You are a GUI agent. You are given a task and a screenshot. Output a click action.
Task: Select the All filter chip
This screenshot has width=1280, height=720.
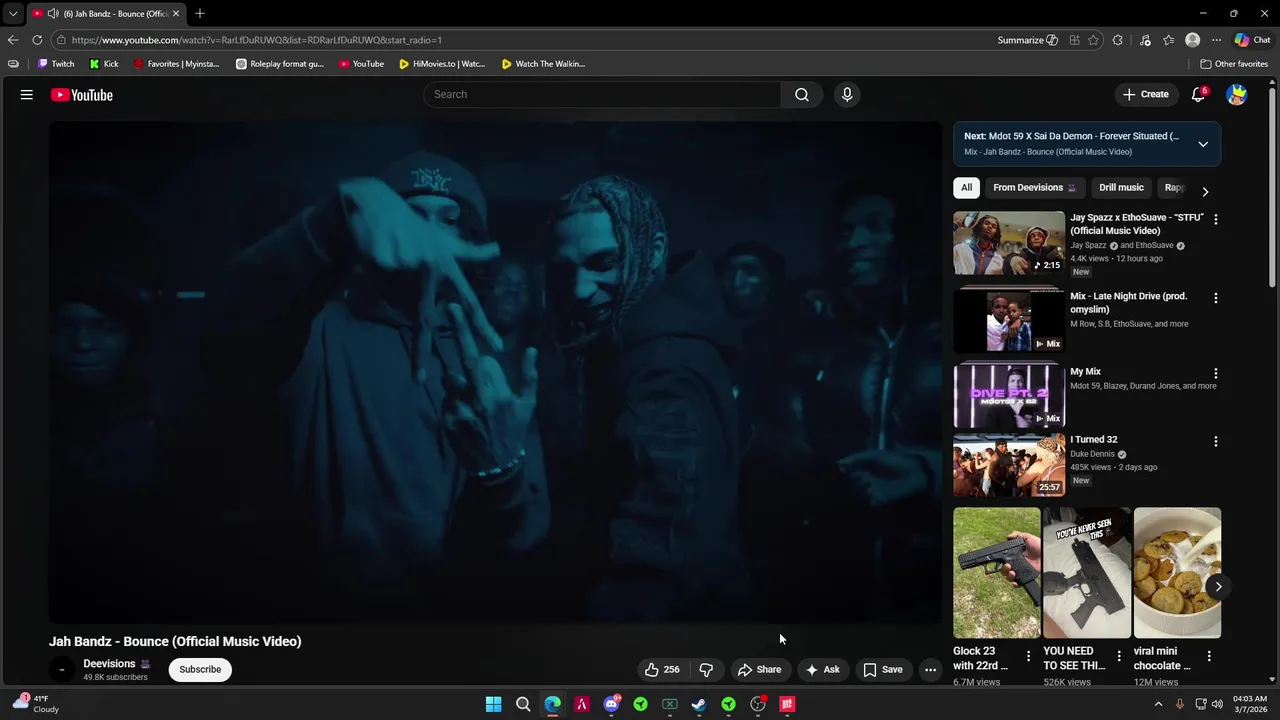(966, 188)
